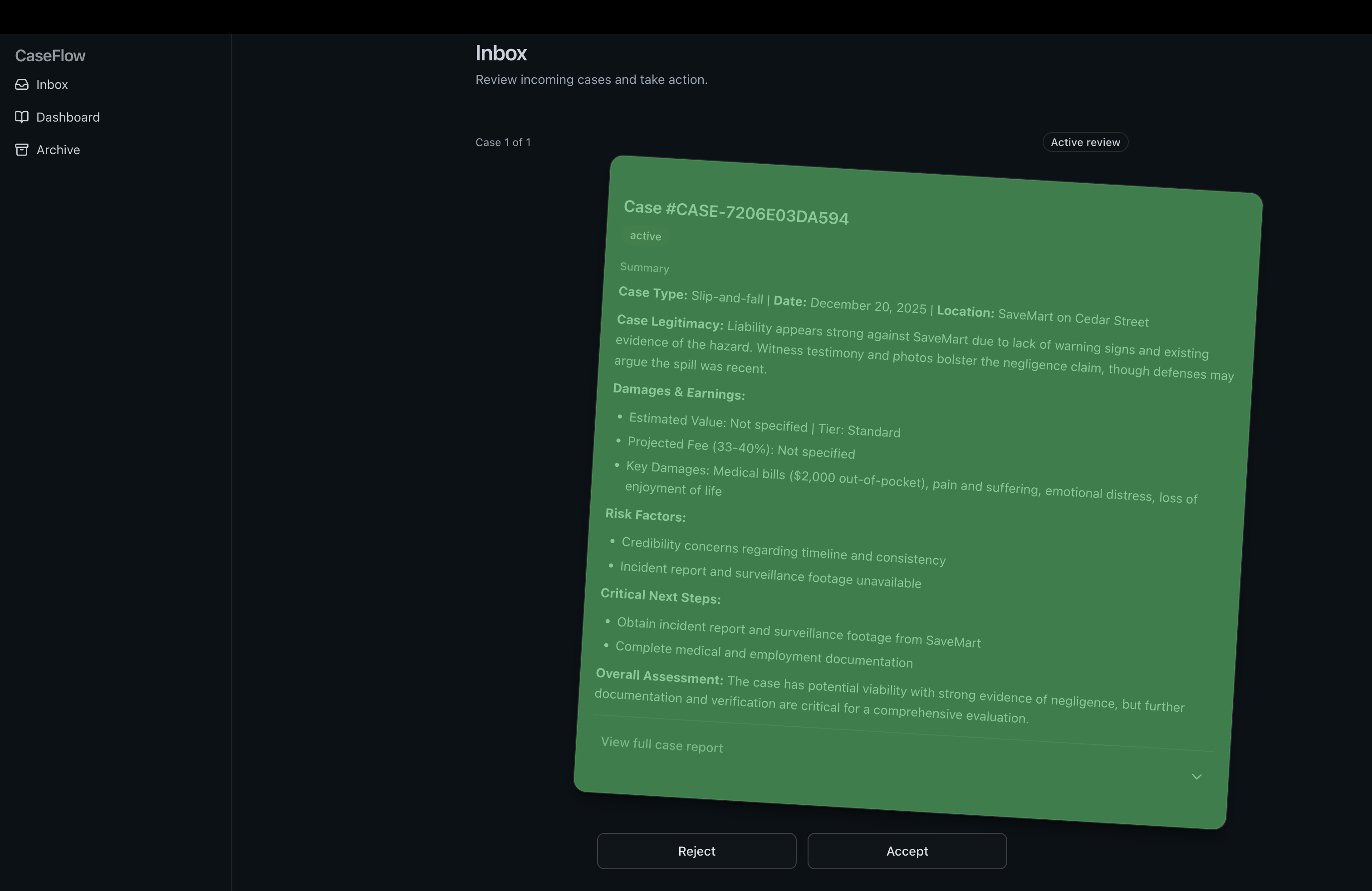Click the CaseFlow logo text

50,55
